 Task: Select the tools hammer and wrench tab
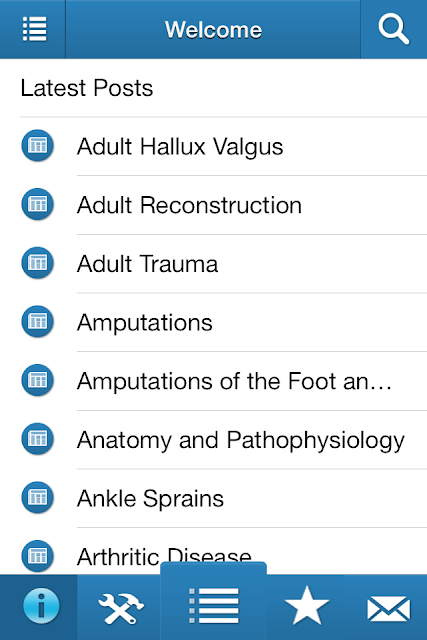(x=121, y=608)
